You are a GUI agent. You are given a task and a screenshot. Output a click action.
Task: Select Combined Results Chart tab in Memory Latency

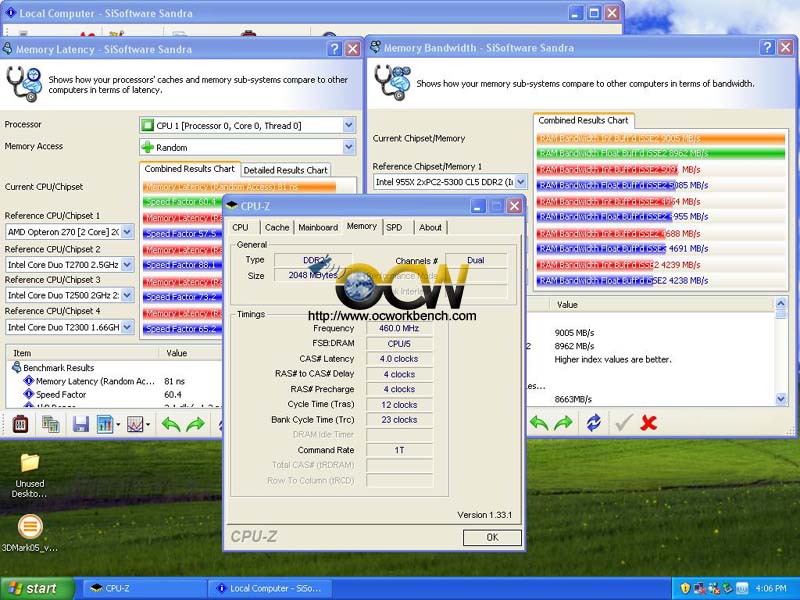[x=189, y=168]
